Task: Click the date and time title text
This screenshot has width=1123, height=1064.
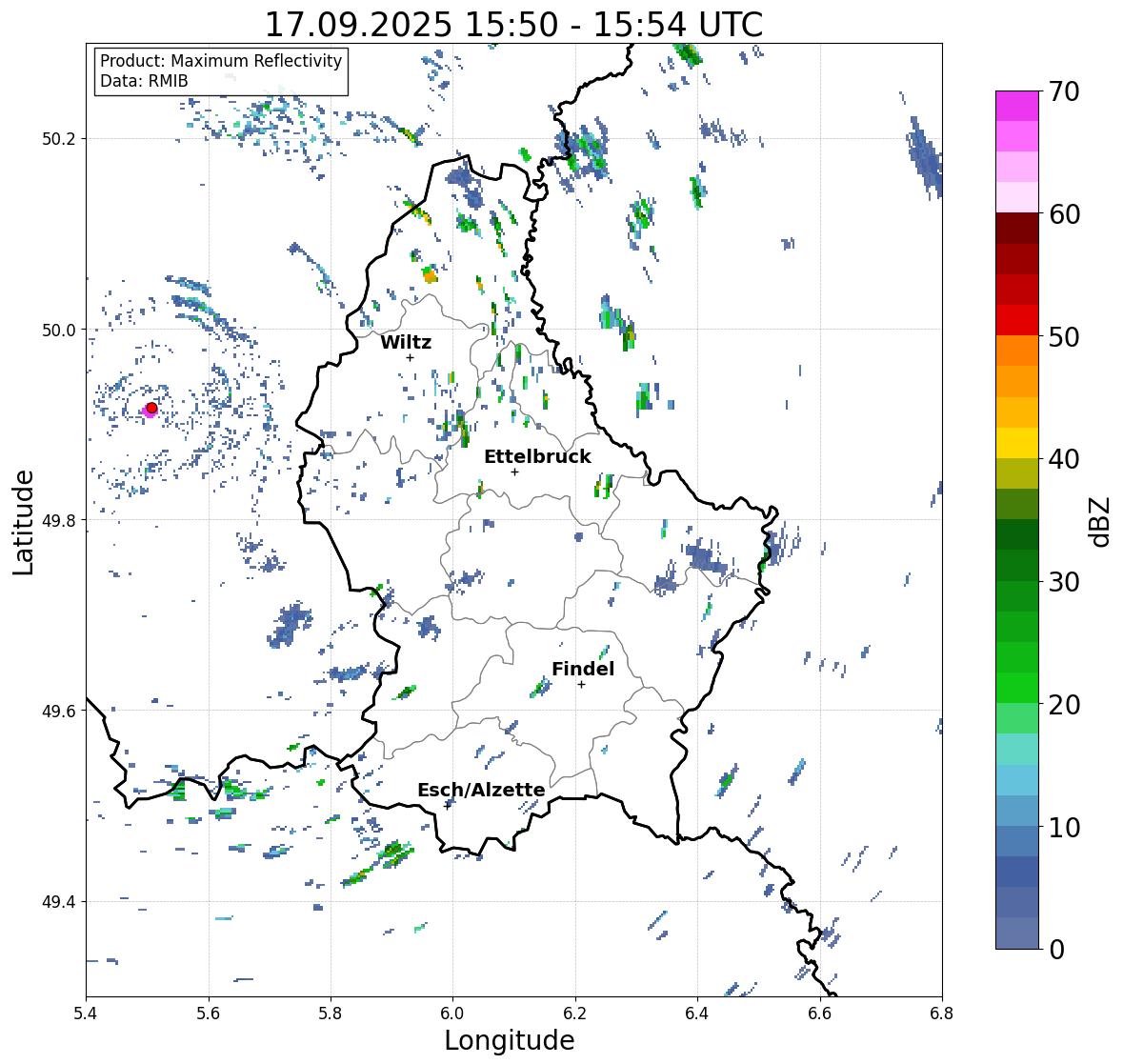Action: [513, 25]
